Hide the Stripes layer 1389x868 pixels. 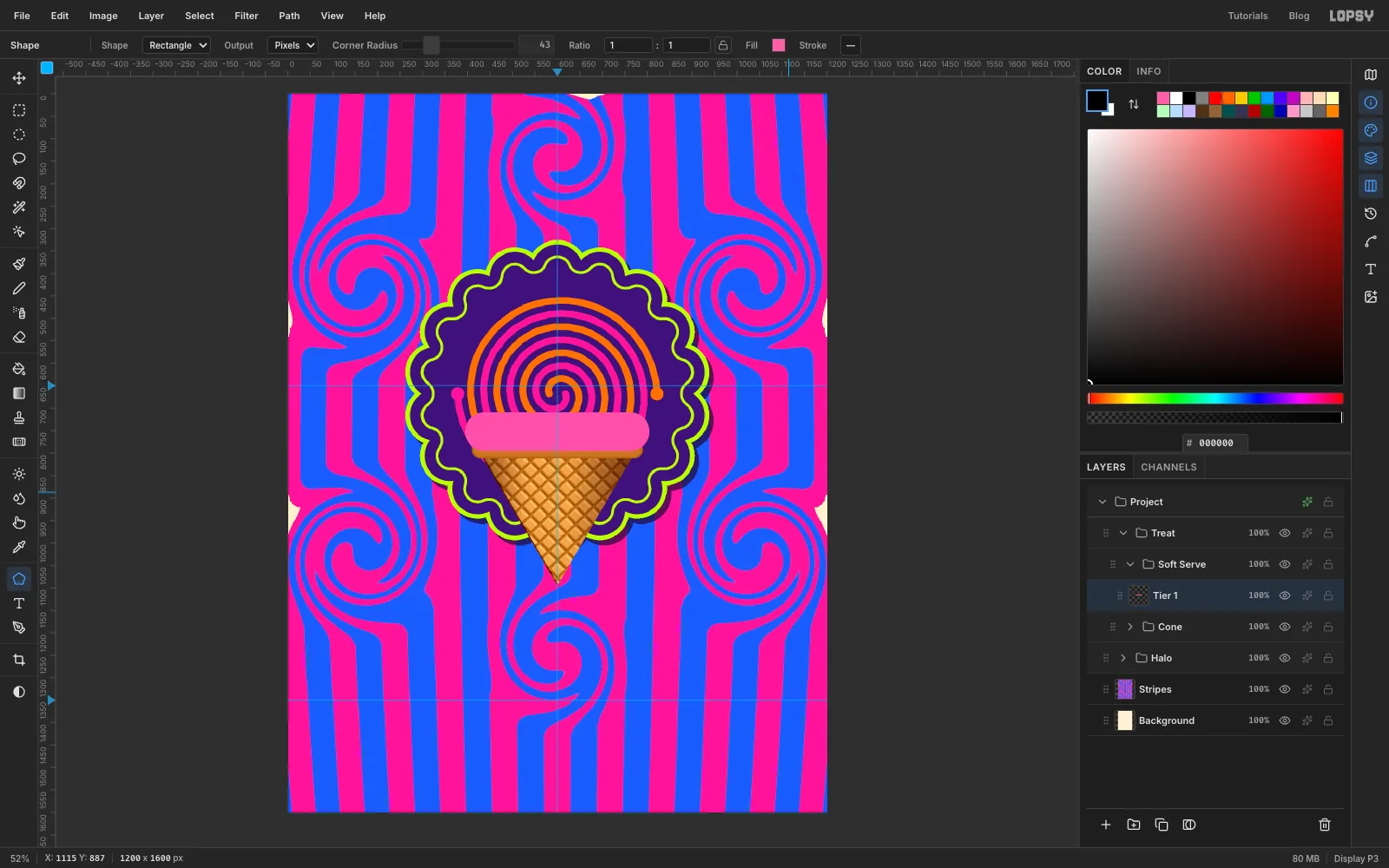pyautogui.click(x=1285, y=689)
